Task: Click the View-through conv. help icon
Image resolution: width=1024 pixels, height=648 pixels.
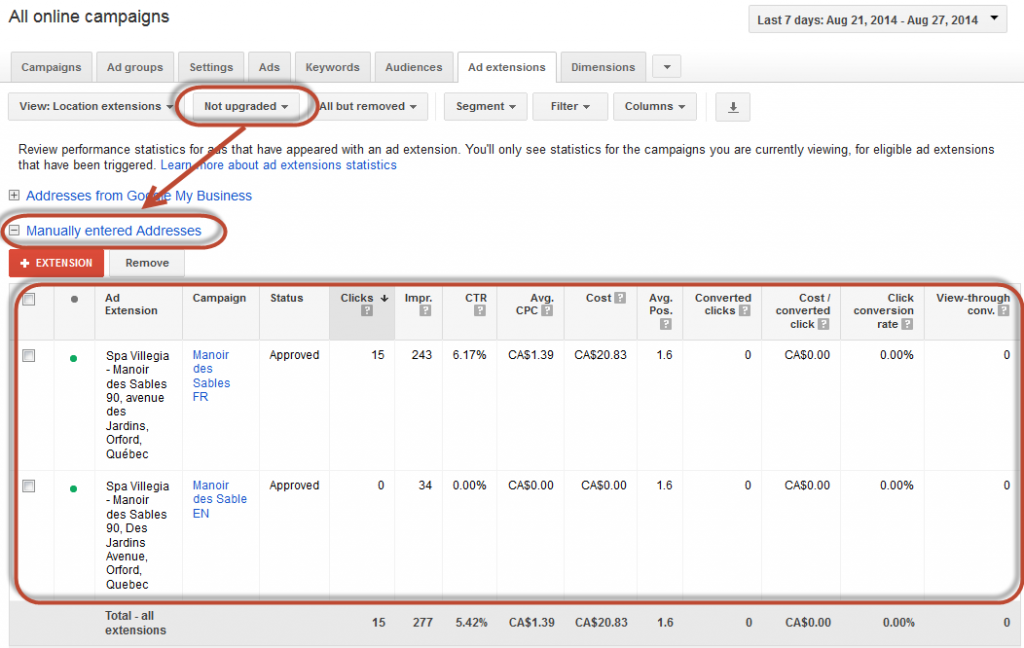Action: click(x=1003, y=311)
